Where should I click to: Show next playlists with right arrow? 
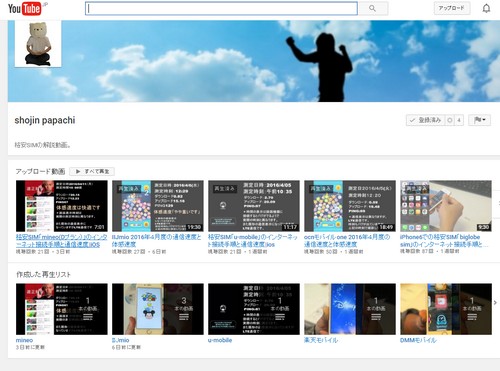click(495, 302)
